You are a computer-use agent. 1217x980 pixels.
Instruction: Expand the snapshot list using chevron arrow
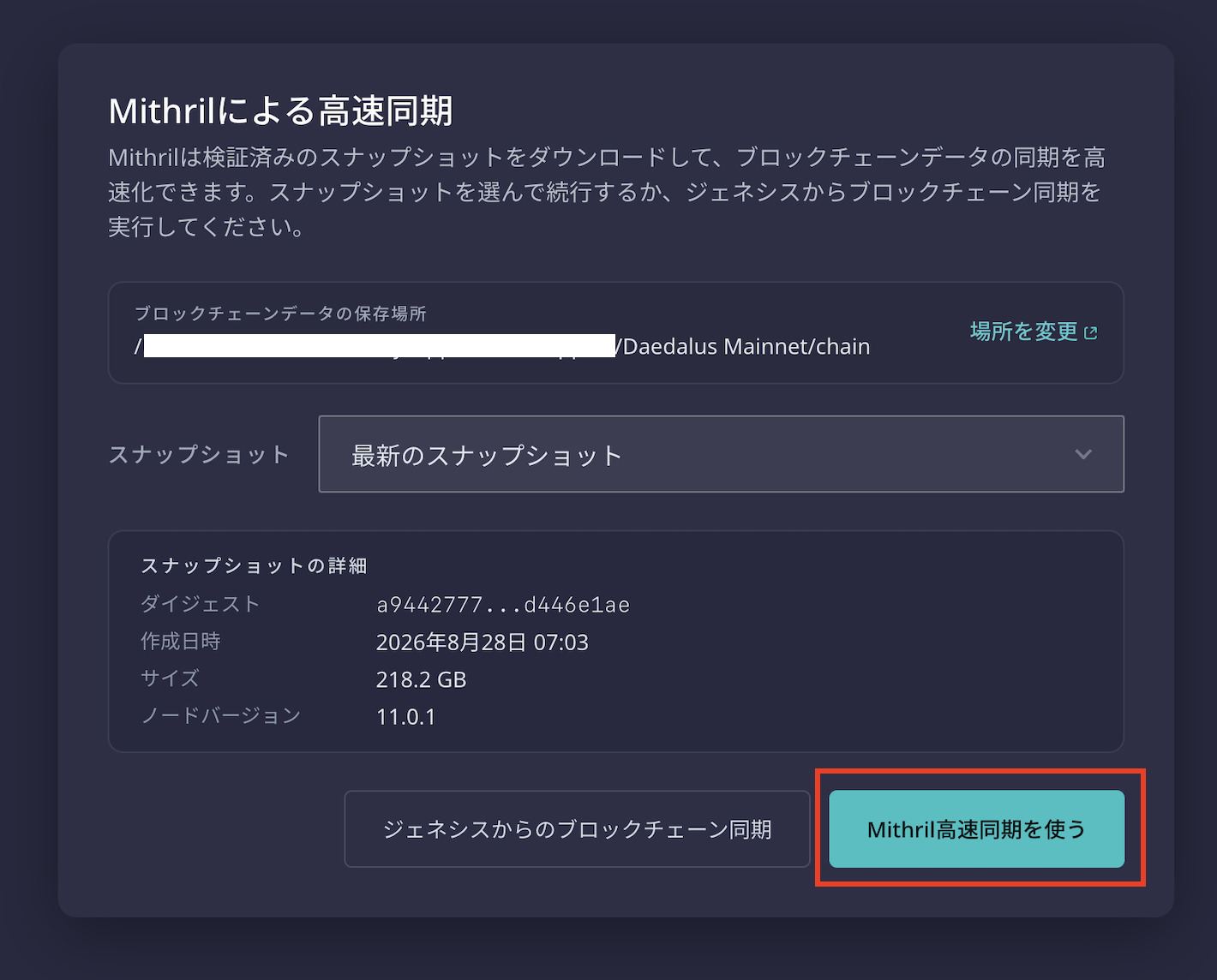pos(1083,454)
